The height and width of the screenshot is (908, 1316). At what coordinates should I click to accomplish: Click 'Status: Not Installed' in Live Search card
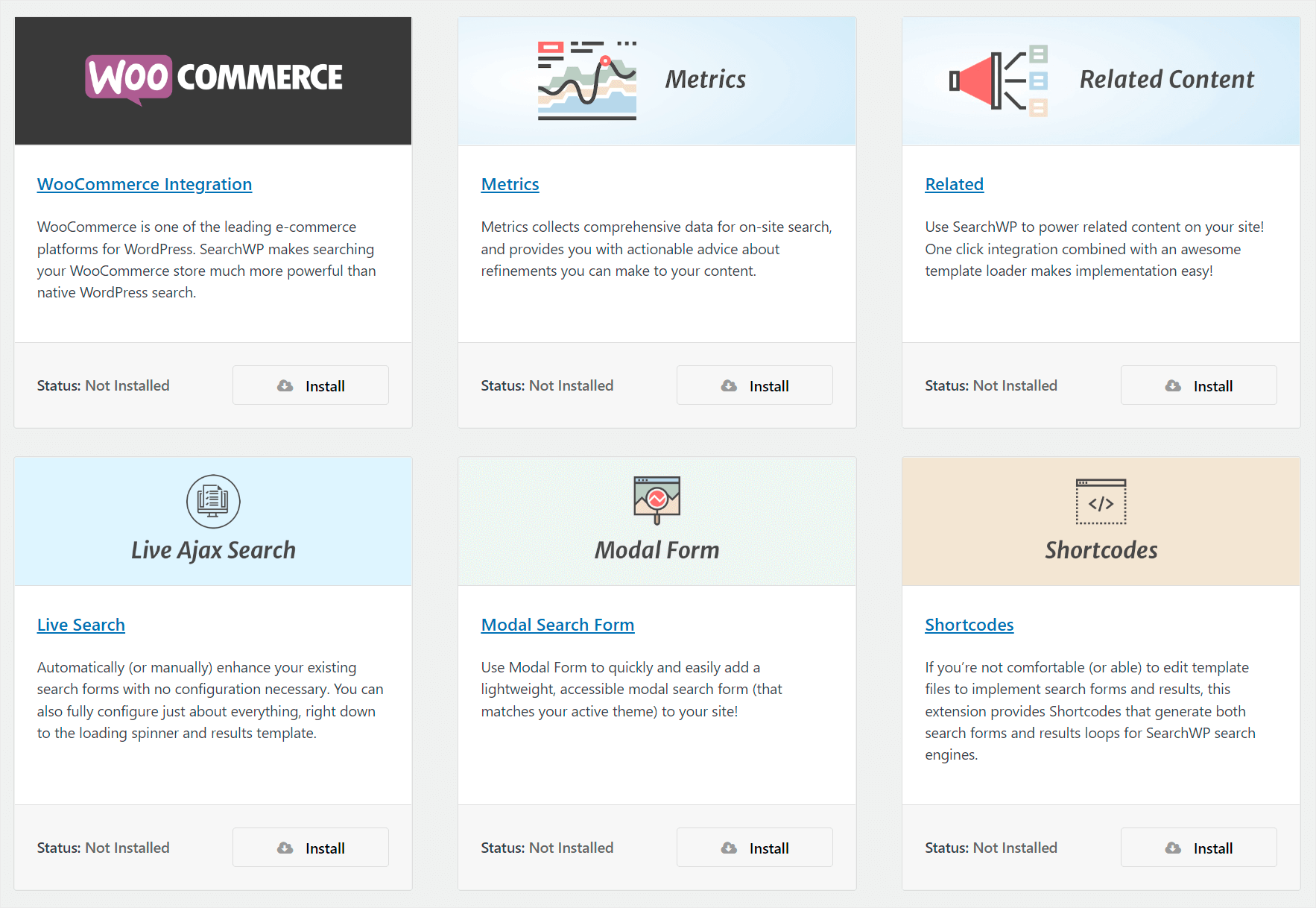coord(104,848)
